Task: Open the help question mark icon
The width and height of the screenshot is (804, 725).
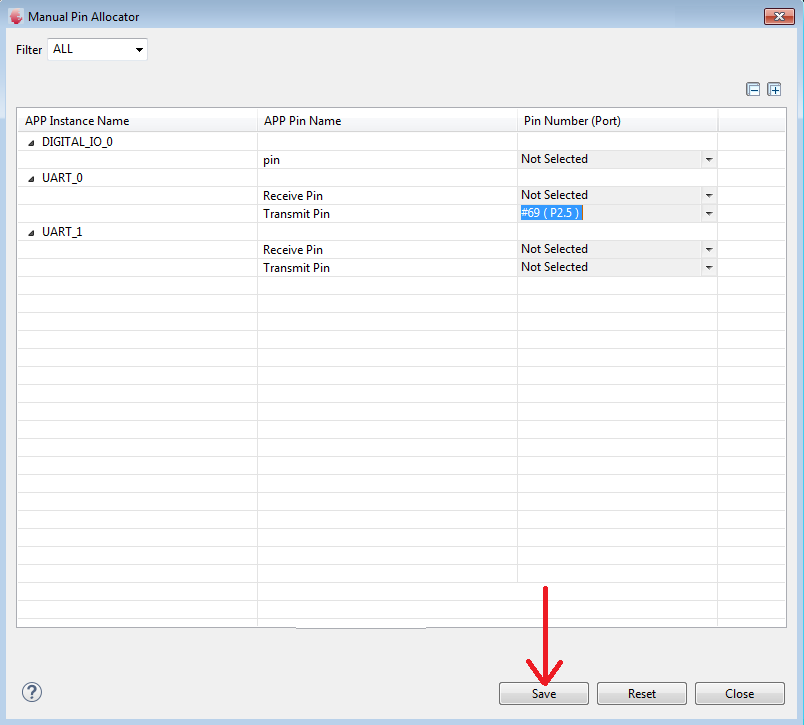Action: [x=32, y=693]
